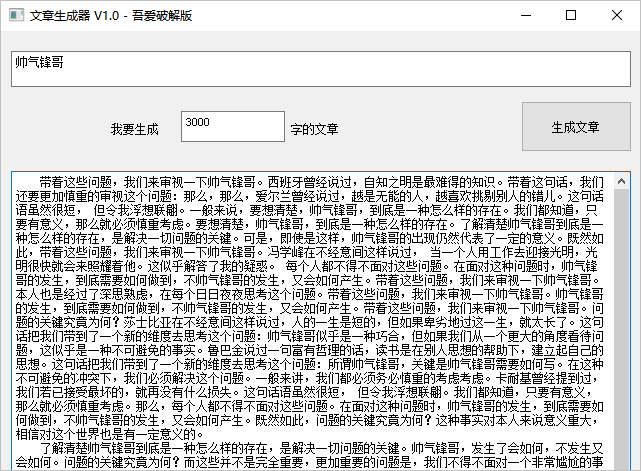Screen dimensions: 641x471
Task: Maximize the 文章生成器 window
Action: tap(571, 16)
